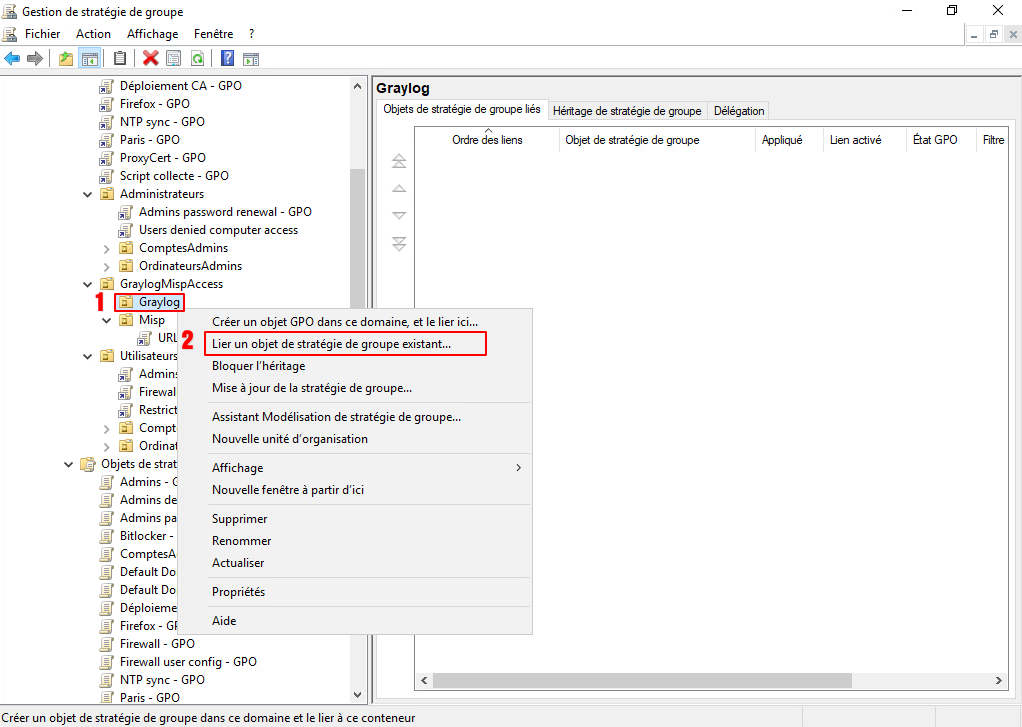Collapse the GraylogMispAccess organizational unit
Viewport: 1022px width, 727px height.
(x=88, y=284)
